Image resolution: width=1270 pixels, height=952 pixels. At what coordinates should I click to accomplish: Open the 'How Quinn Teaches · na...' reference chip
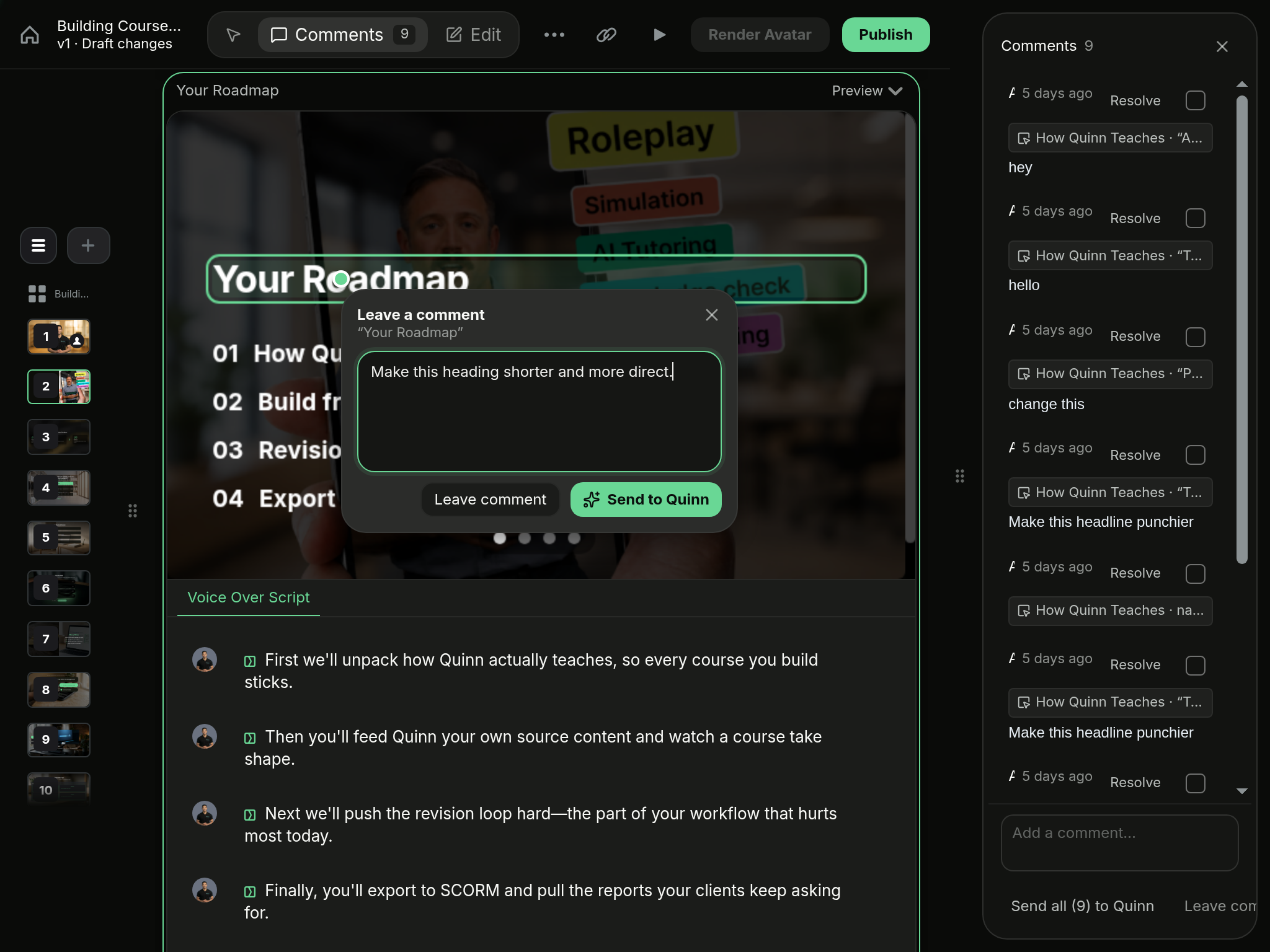tap(1110, 610)
